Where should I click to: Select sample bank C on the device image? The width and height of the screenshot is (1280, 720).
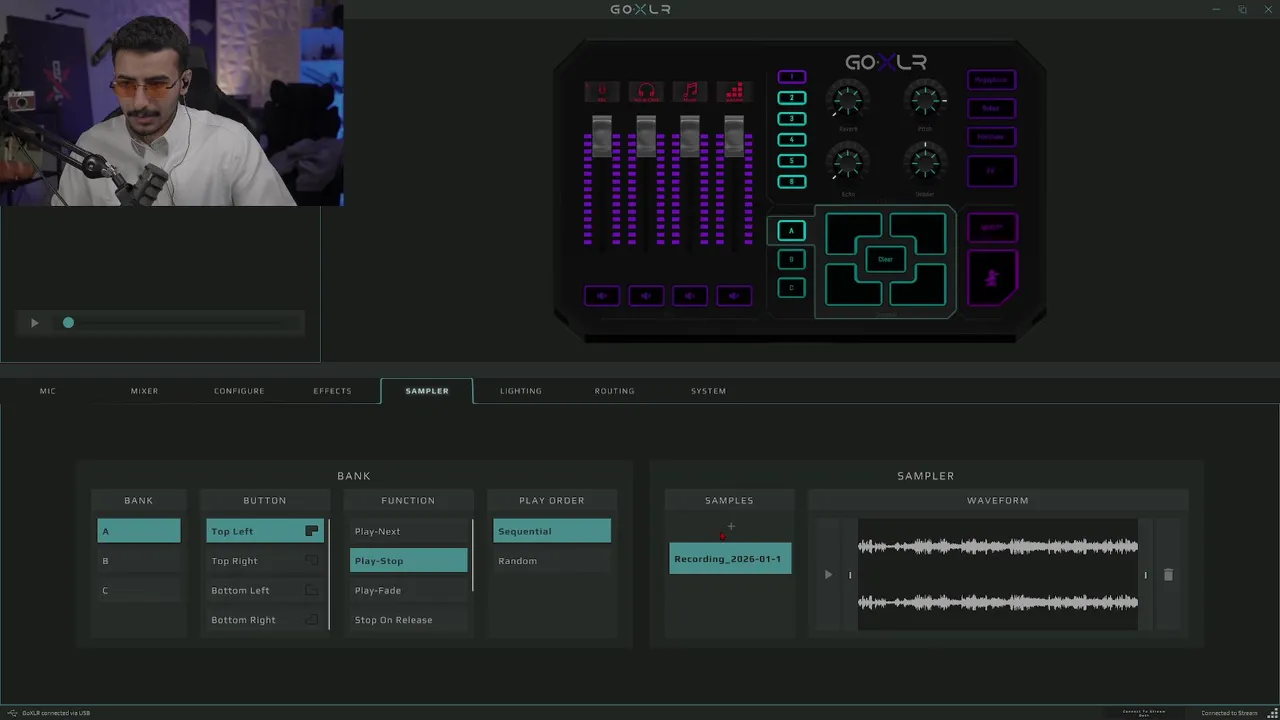tap(791, 287)
